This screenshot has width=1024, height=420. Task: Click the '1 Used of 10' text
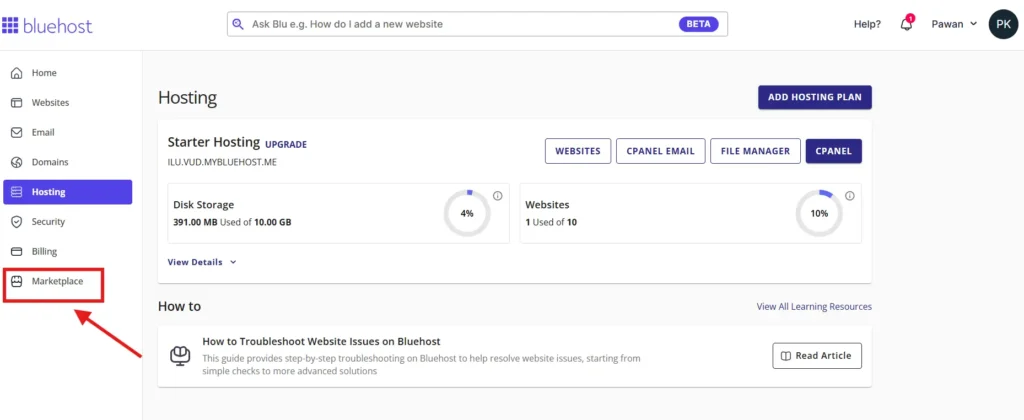pos(551,222)
